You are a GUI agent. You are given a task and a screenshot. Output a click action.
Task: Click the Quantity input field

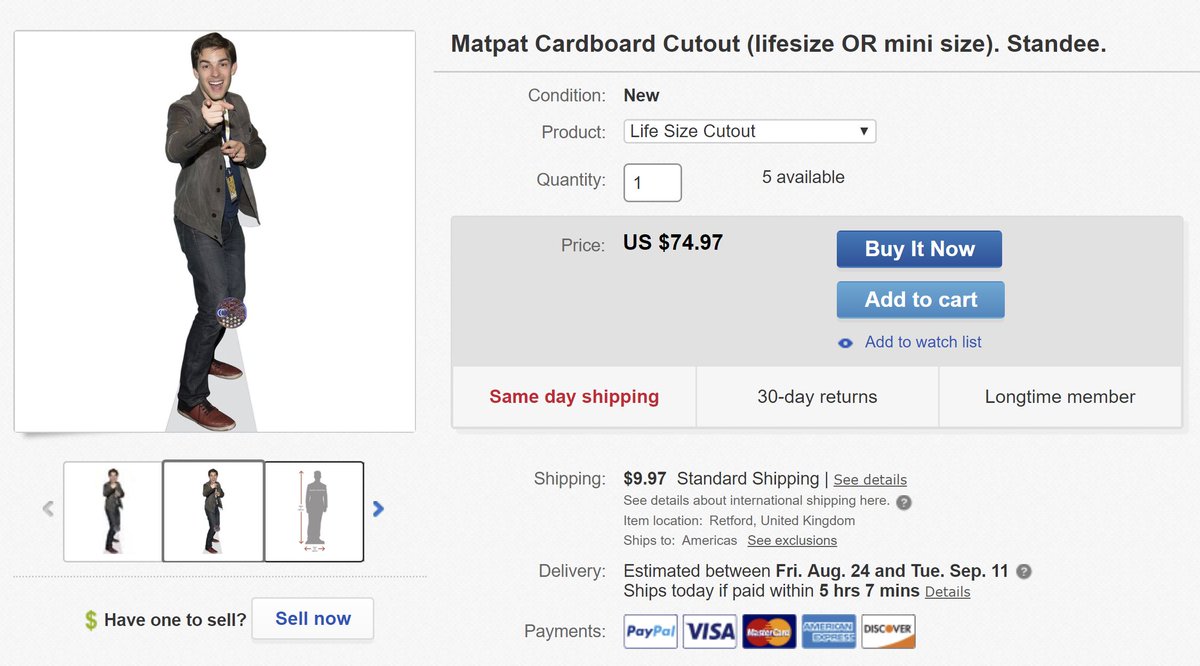coord(652,183)
